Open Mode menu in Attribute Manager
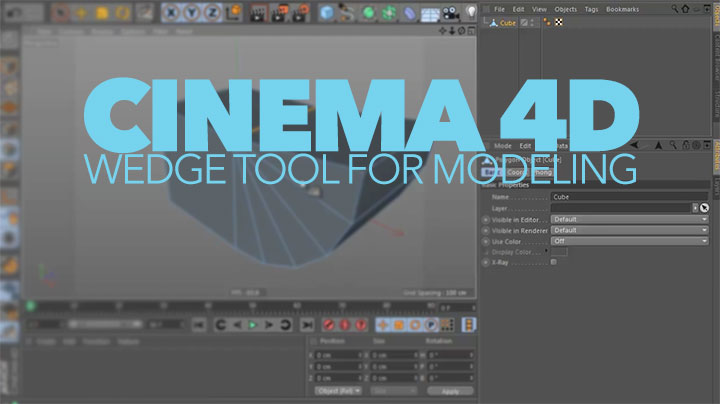 pos(503,146)
